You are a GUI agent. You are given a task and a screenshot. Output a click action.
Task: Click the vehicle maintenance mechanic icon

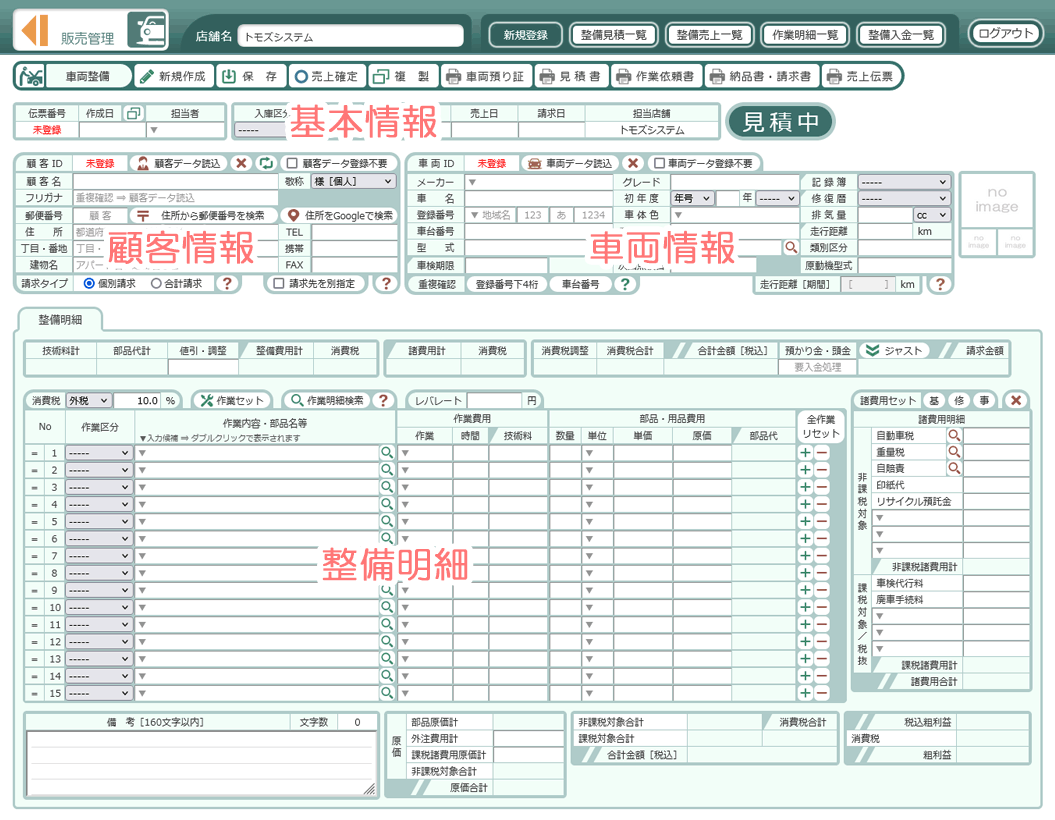pos(31,77)
